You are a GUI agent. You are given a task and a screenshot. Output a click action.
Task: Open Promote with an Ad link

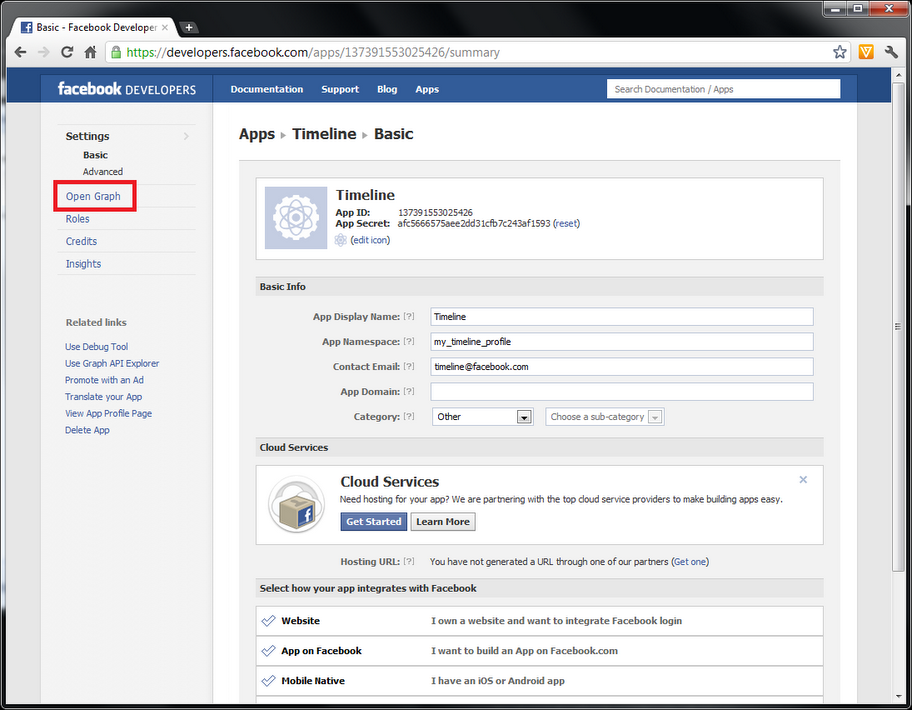(x=104, y=380)
